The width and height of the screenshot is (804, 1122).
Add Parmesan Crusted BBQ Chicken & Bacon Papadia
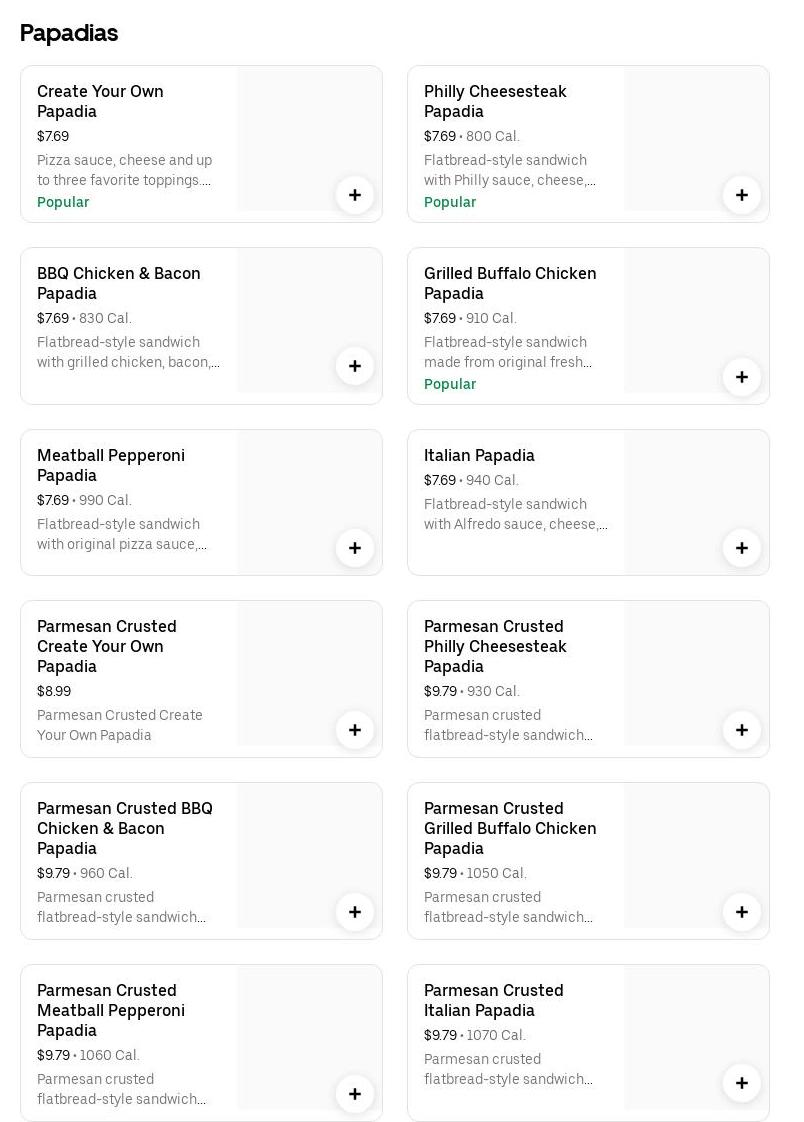point(354,912)
